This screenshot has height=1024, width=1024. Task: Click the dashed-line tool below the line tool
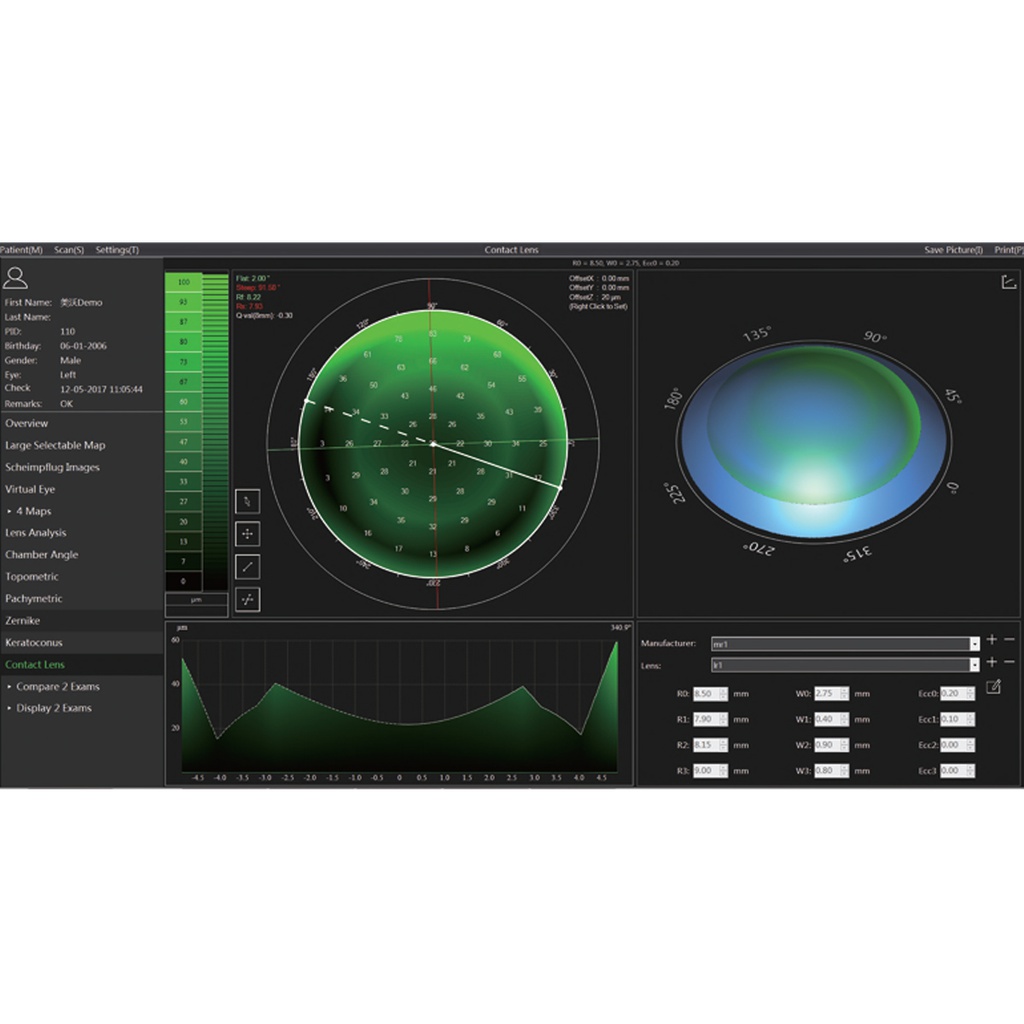pos(248,600)
